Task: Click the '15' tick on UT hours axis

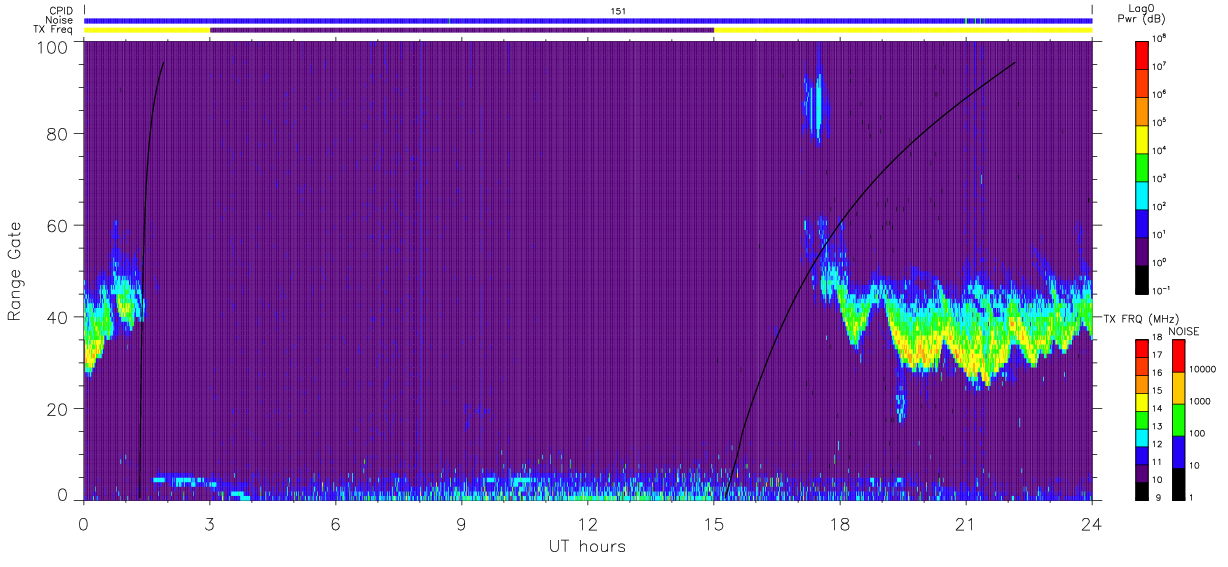Action: click(714, 522)
